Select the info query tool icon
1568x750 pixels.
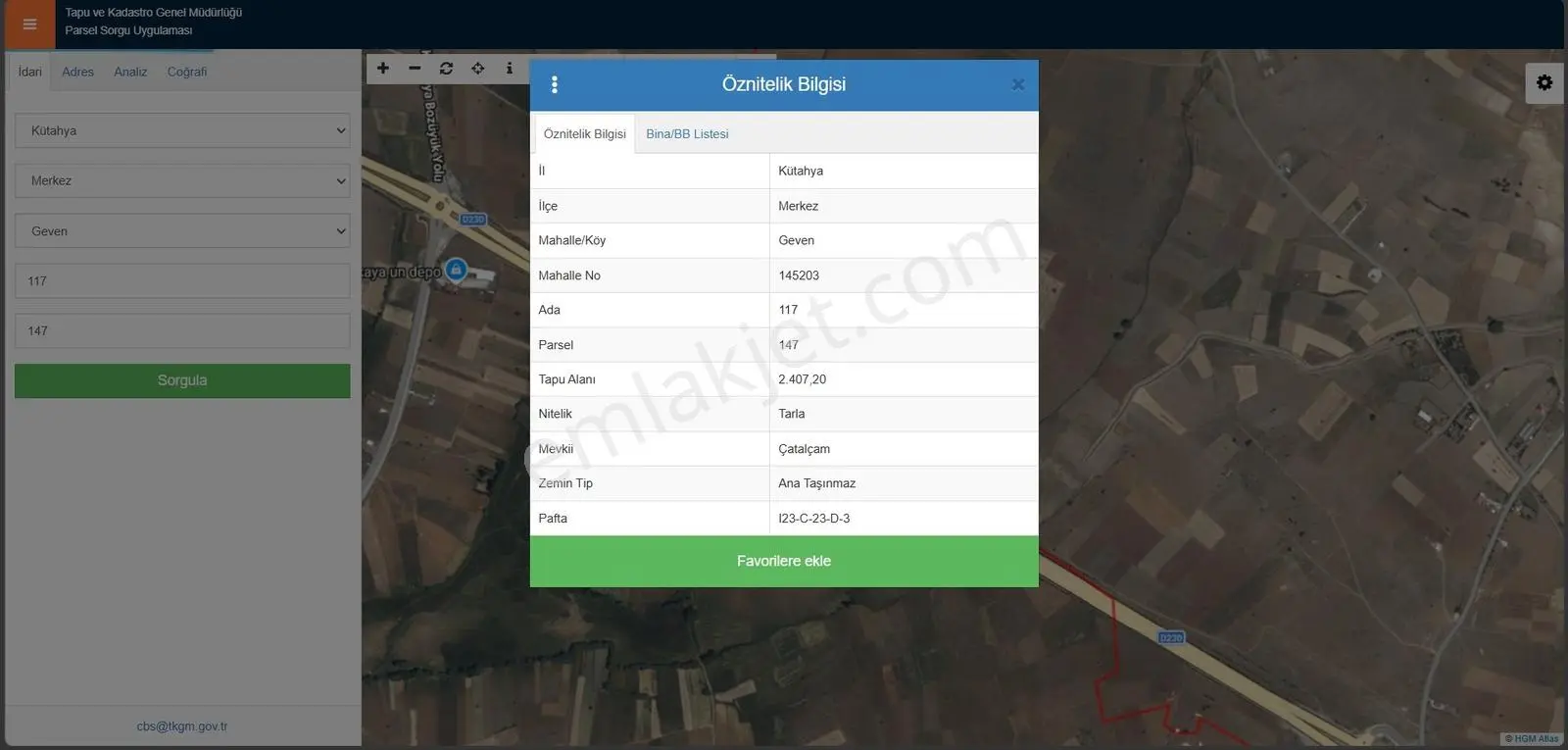tap(509, 69)
